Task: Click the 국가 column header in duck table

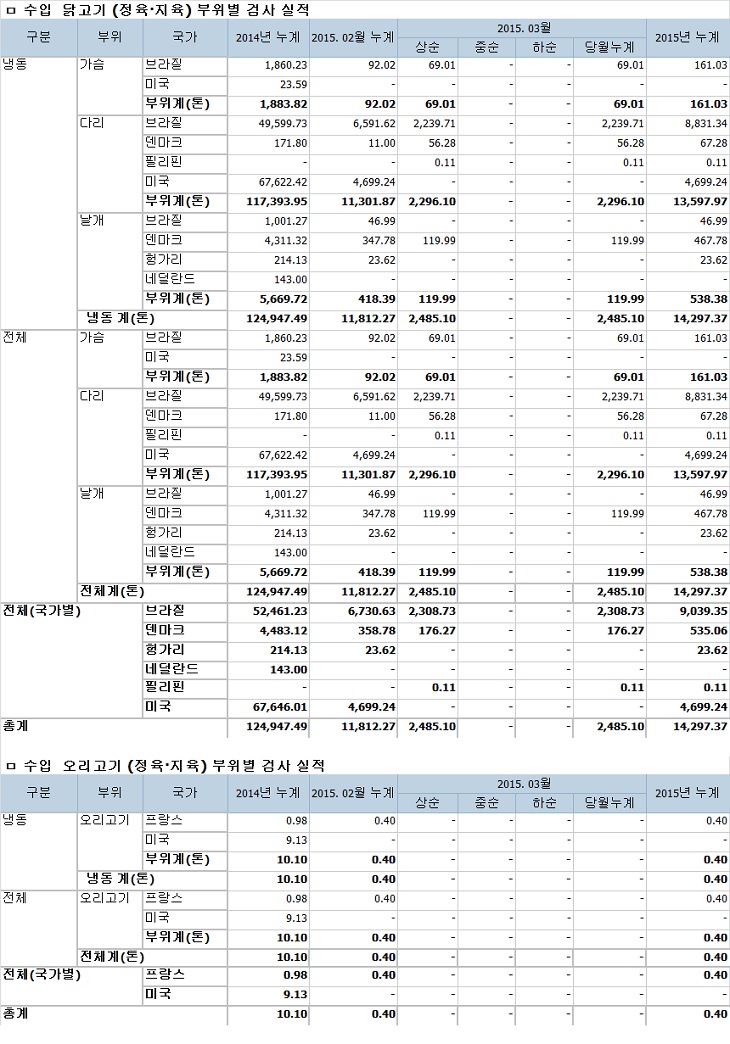Action: click(184, 793)
